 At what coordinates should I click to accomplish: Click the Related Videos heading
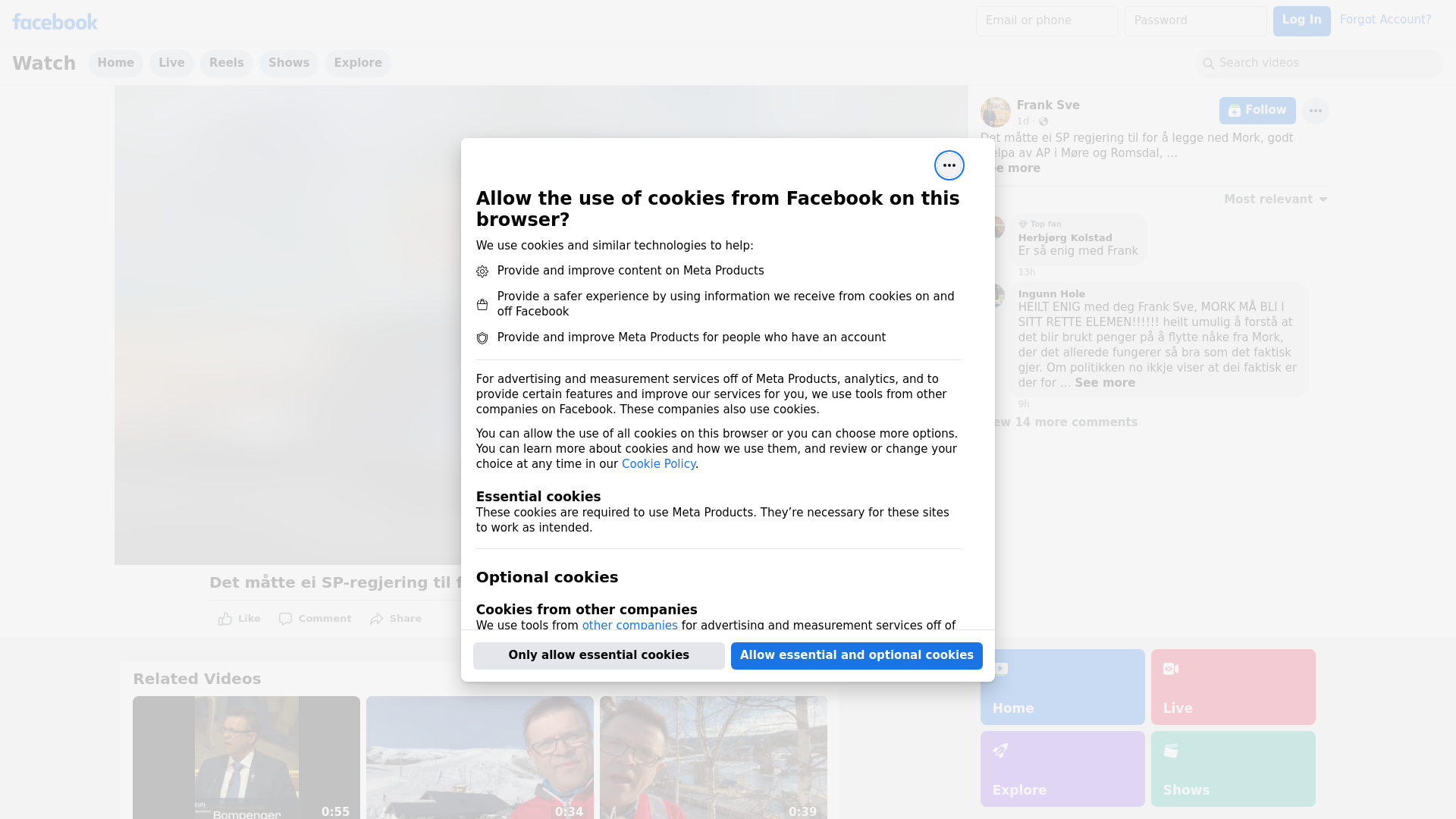coord(196,679)
